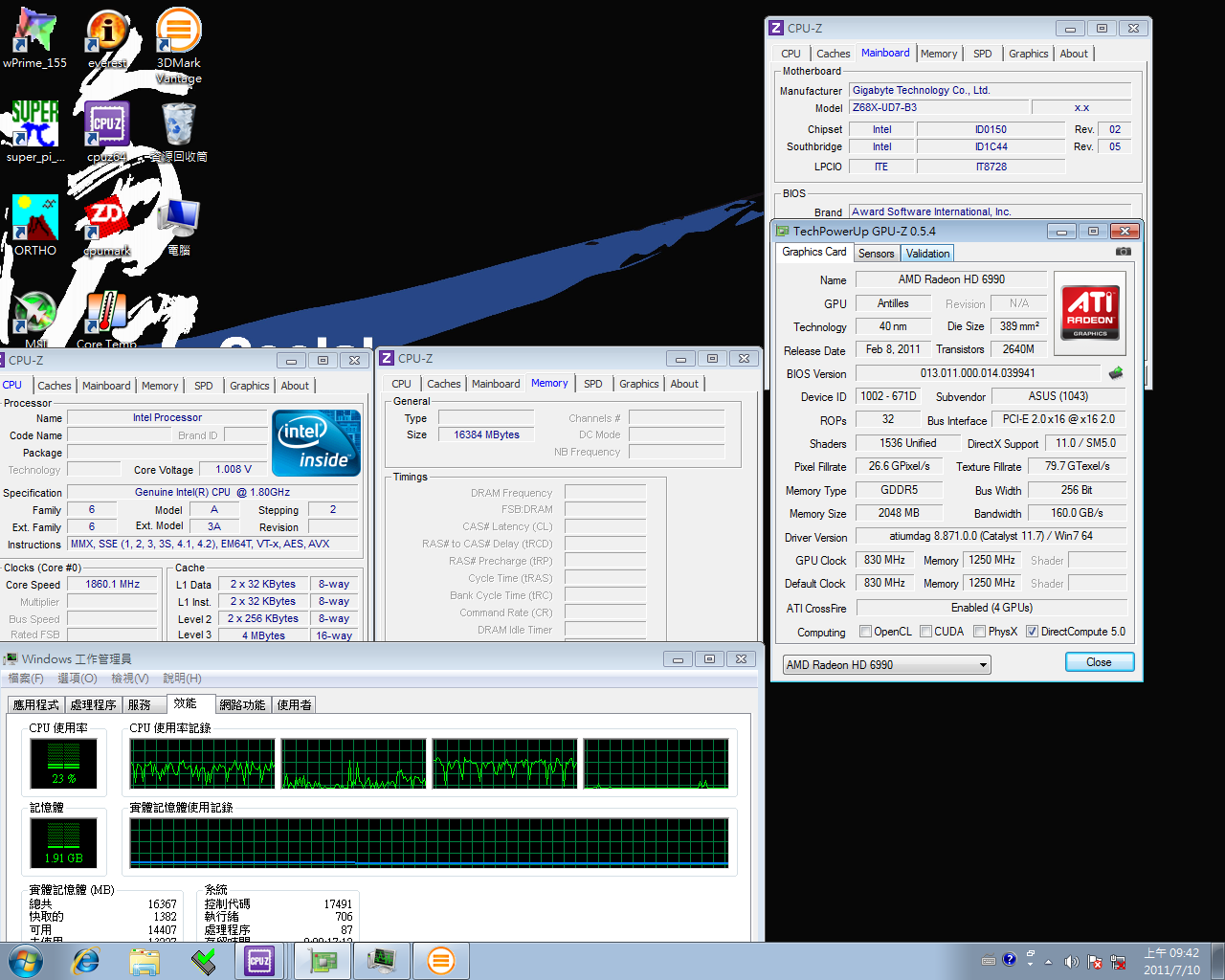The width and height of the screenshot is (1225, 980).
Task: Launch Internet Explorer from the taskbar
Action: point(87,961)
